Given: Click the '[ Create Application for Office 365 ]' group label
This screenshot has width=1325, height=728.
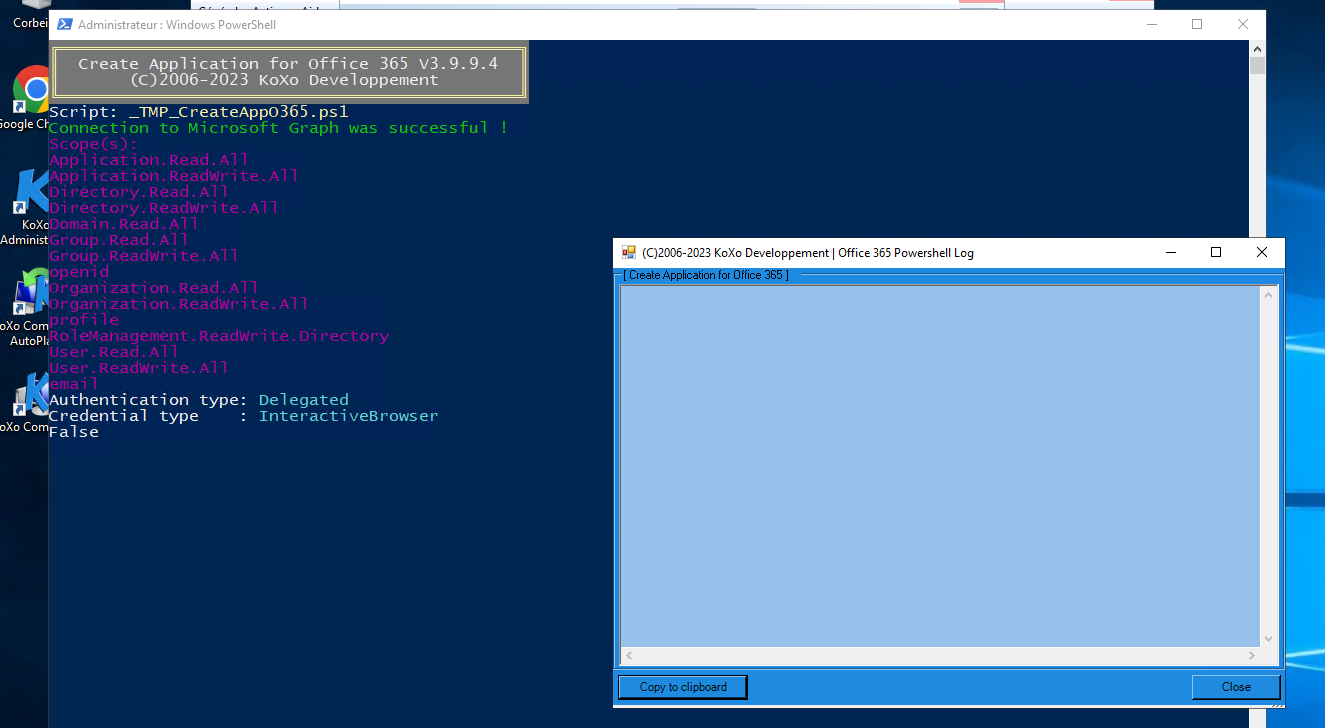Looking at the screenshot, I should point(706,275).
